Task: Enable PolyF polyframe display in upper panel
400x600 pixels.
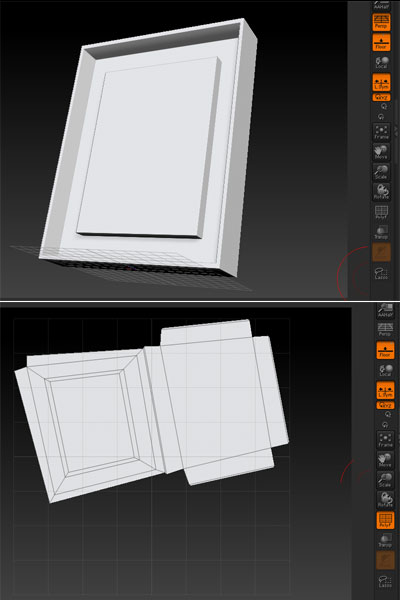Action: 381,212
